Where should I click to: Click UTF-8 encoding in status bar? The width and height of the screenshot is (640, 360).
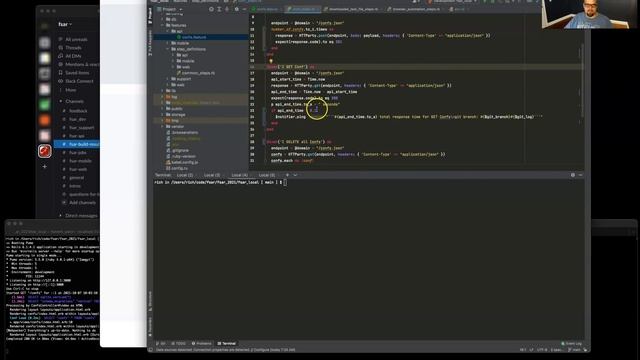[x=542, y=350]
